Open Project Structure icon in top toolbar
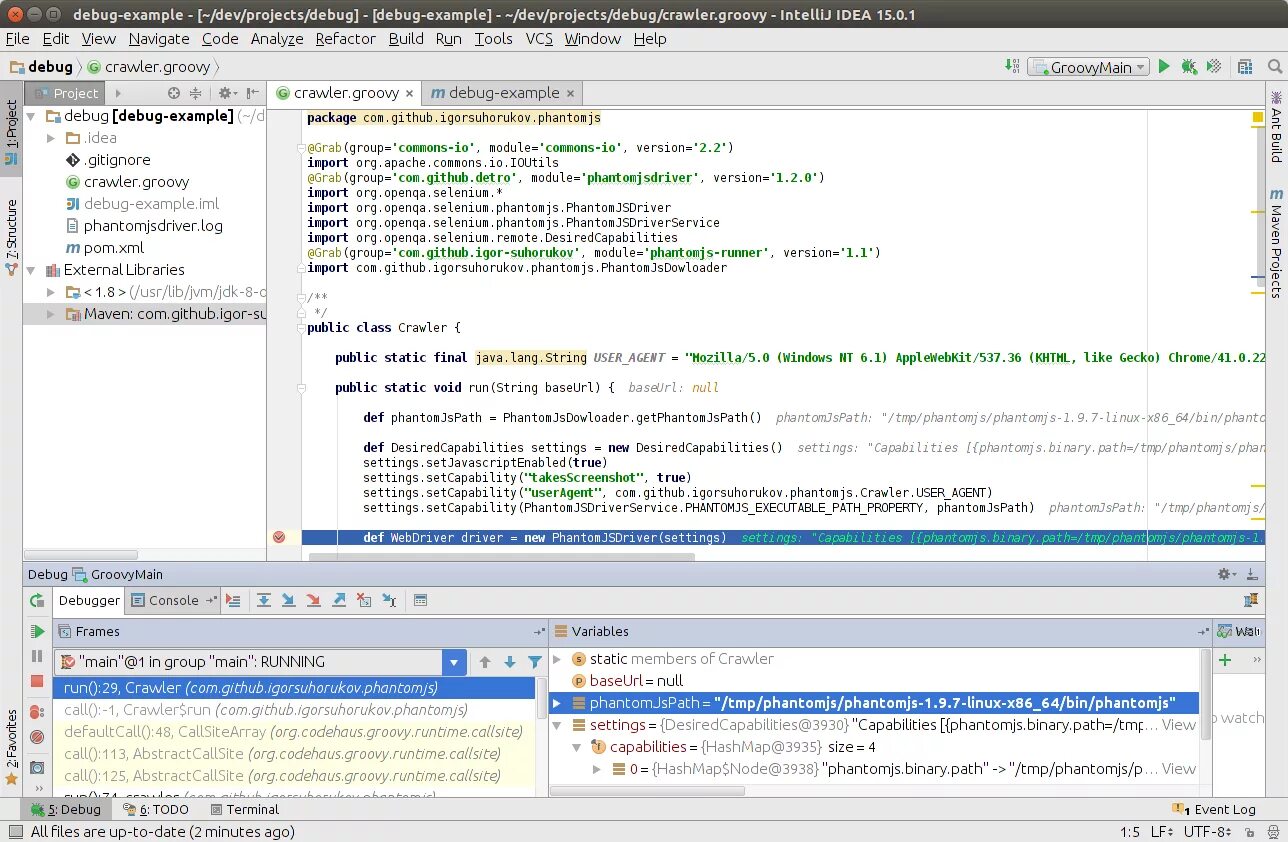The width and height of the screenshot is (1288, 842). point(1245,67)
